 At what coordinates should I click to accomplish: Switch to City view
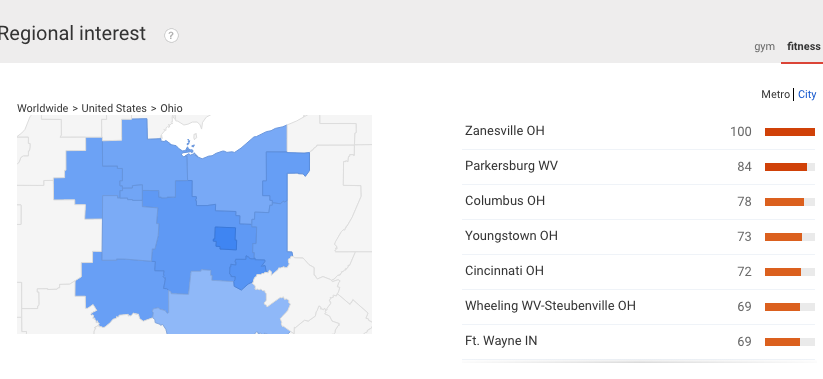807,94
